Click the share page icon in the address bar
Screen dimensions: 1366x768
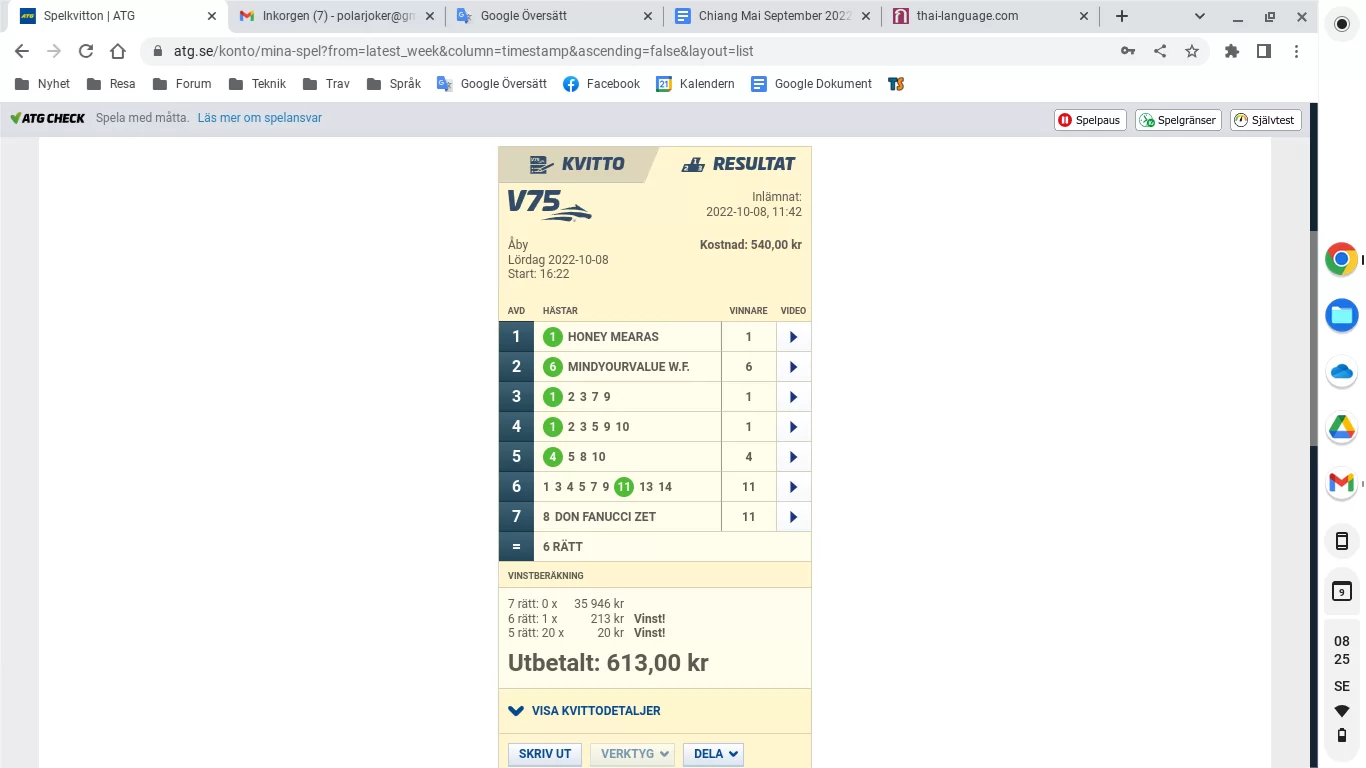pyautogui.click(x=1160, y=52)
